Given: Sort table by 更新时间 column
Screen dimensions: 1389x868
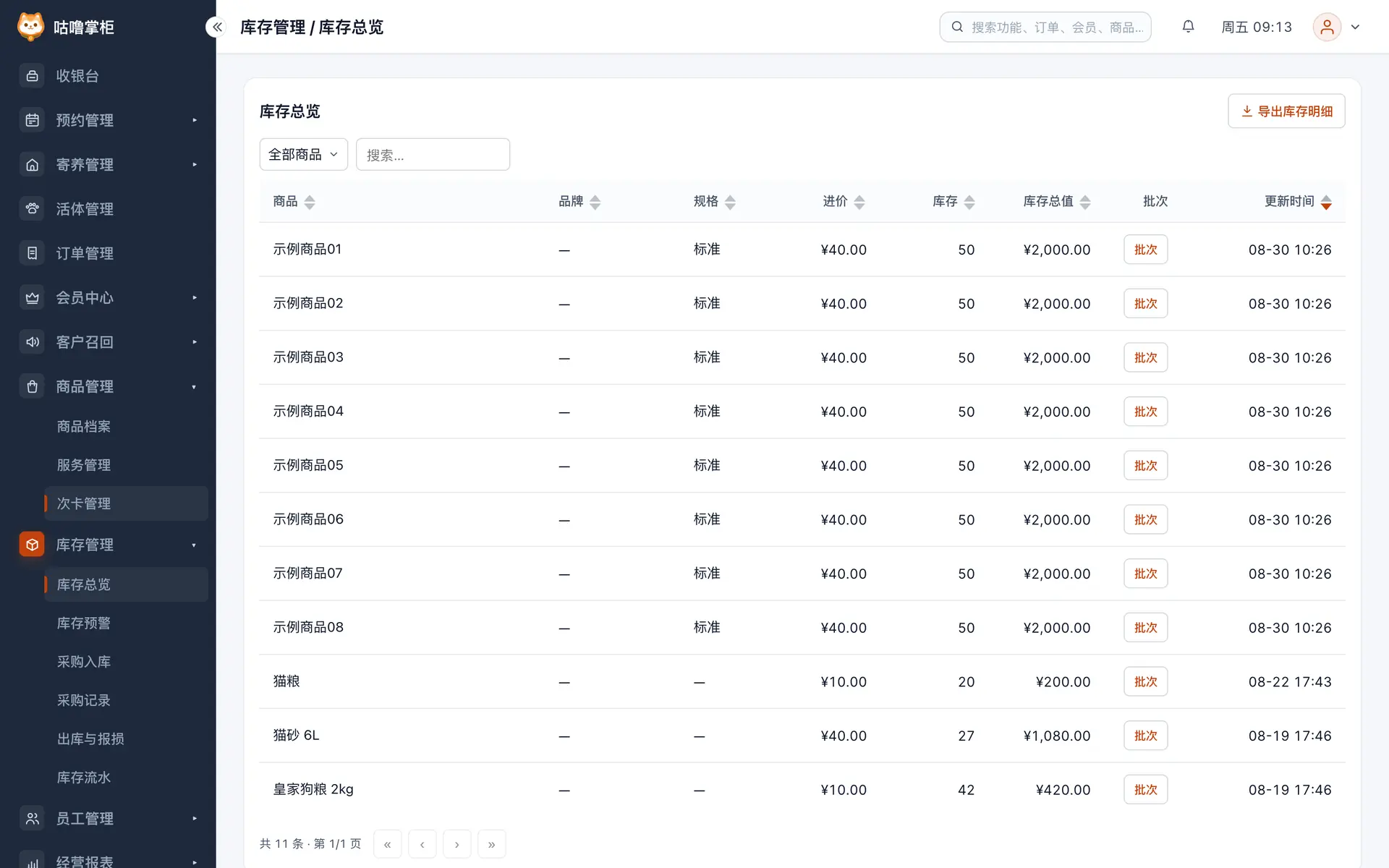Looking at the screenshot, I should [x=1326, y=202].
